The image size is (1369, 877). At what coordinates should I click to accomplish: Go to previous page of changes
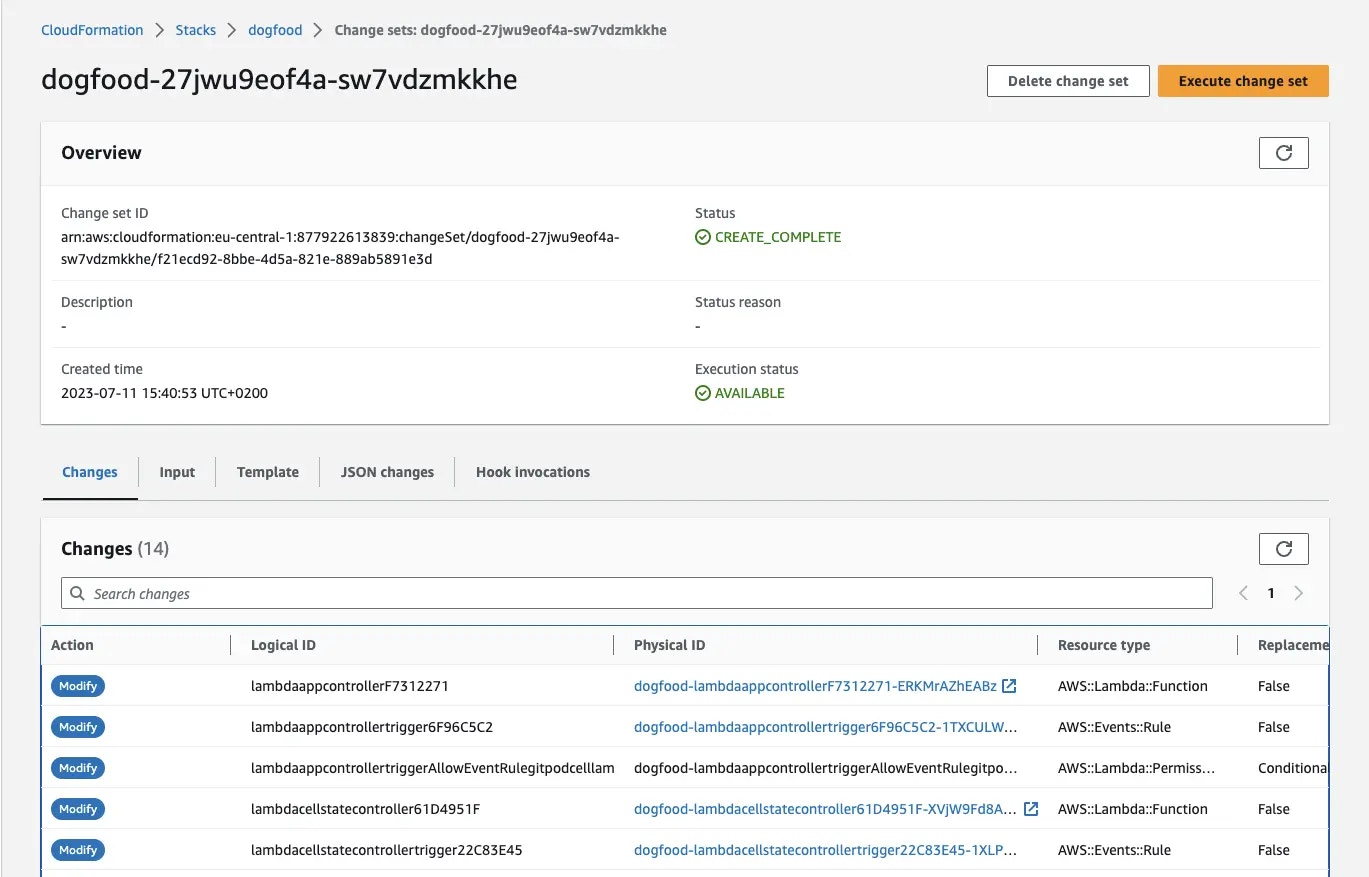tap(1243, 593)
